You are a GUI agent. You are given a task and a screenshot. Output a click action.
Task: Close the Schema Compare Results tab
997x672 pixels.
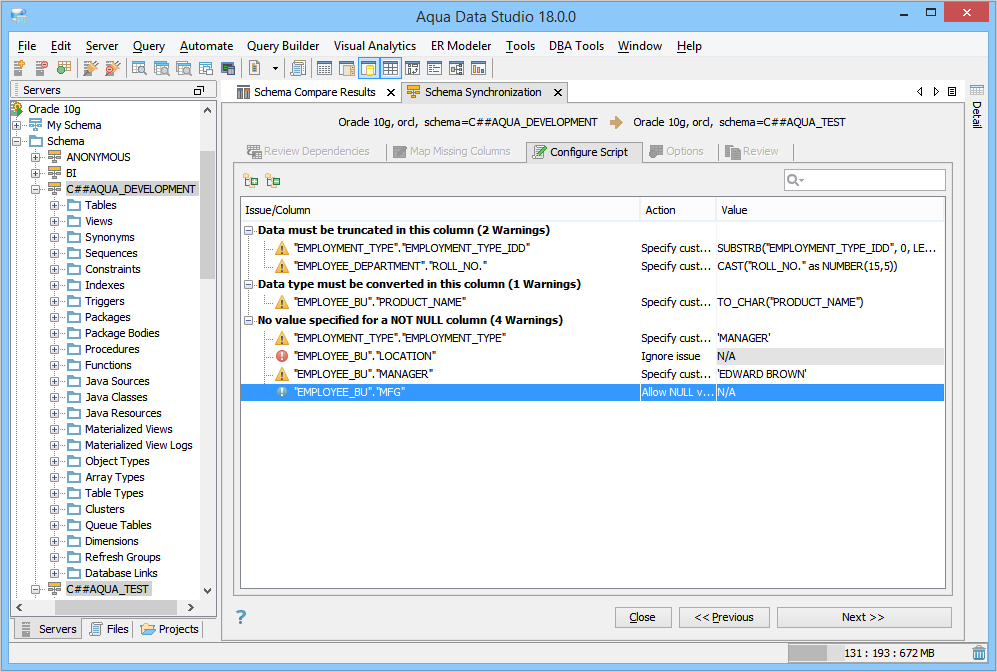pos(391,93)
